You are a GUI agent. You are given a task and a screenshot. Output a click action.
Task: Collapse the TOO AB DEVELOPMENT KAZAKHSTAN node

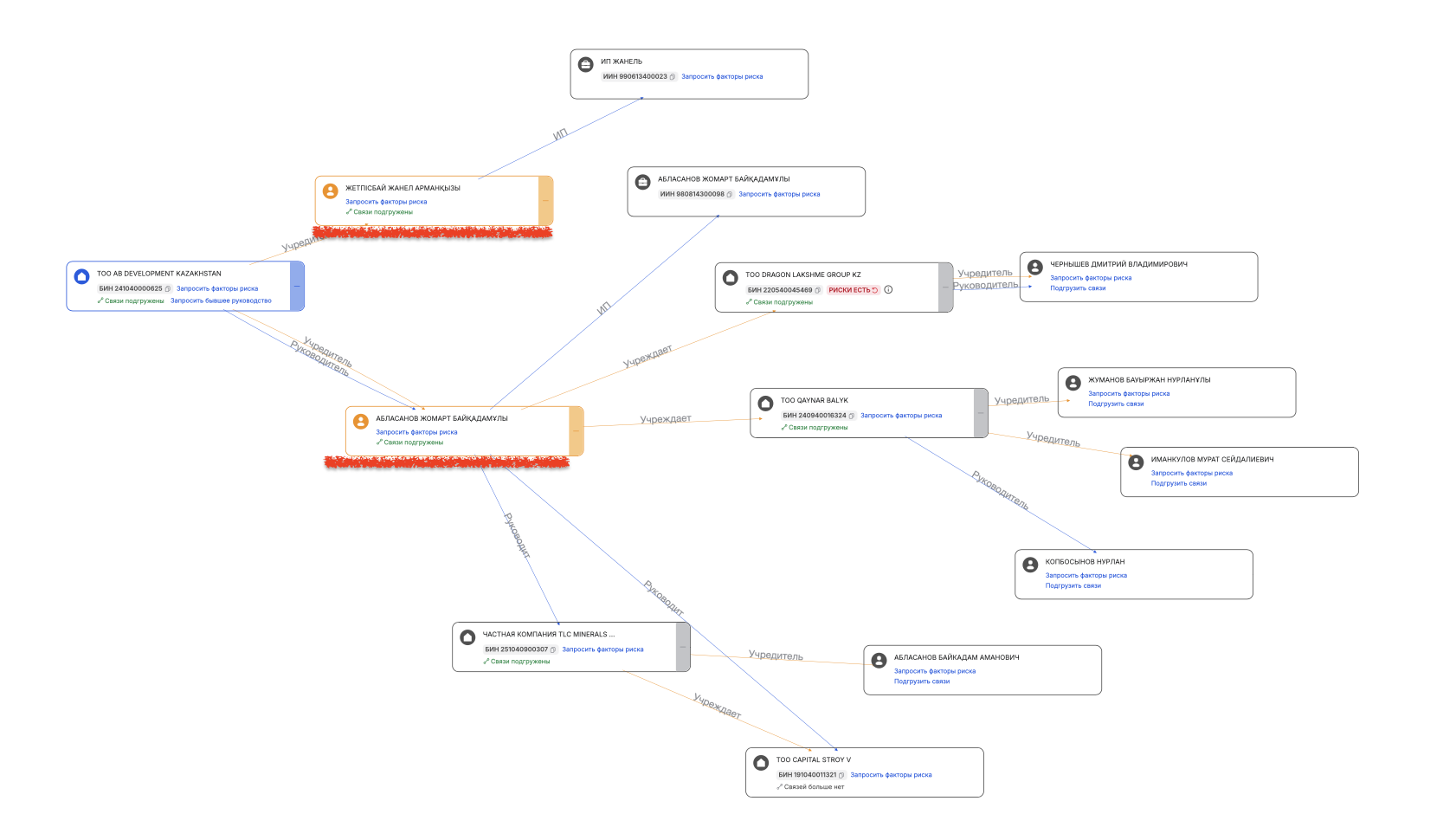pyautogui.click(x=297, y=286)
